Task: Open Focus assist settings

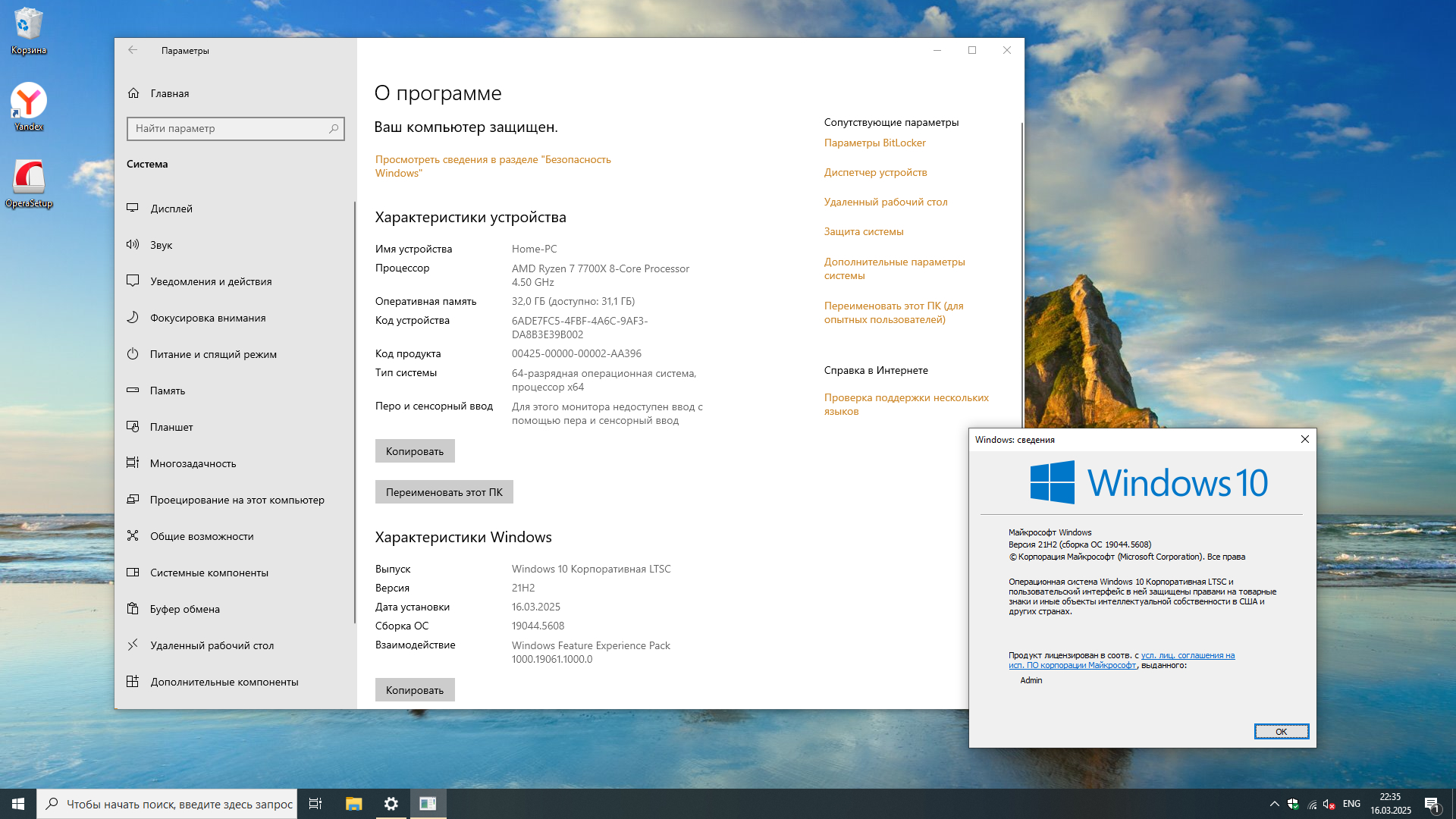Action: 208,318
